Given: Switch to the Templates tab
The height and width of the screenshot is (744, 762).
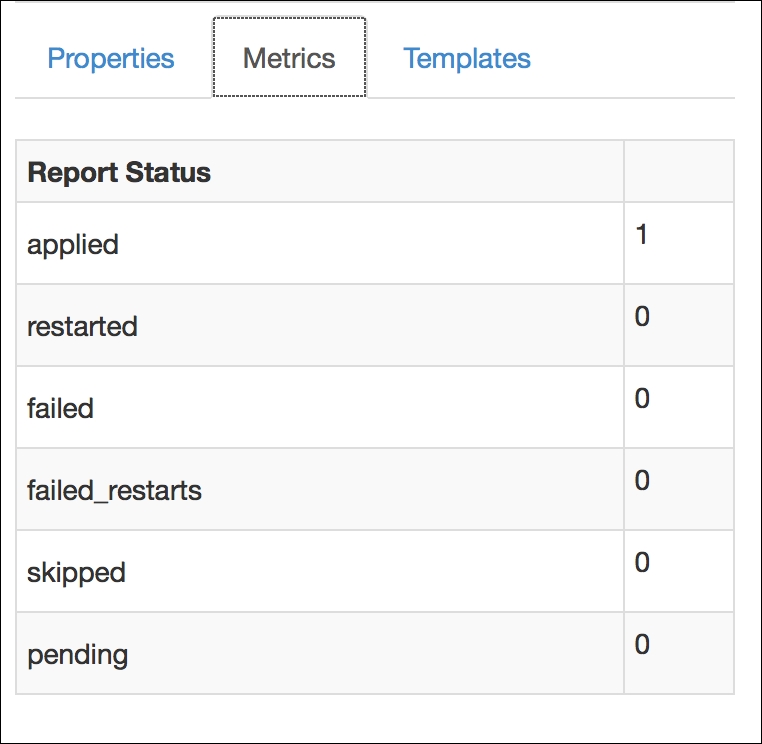Looking at the screenshot, I should (467, 58).
